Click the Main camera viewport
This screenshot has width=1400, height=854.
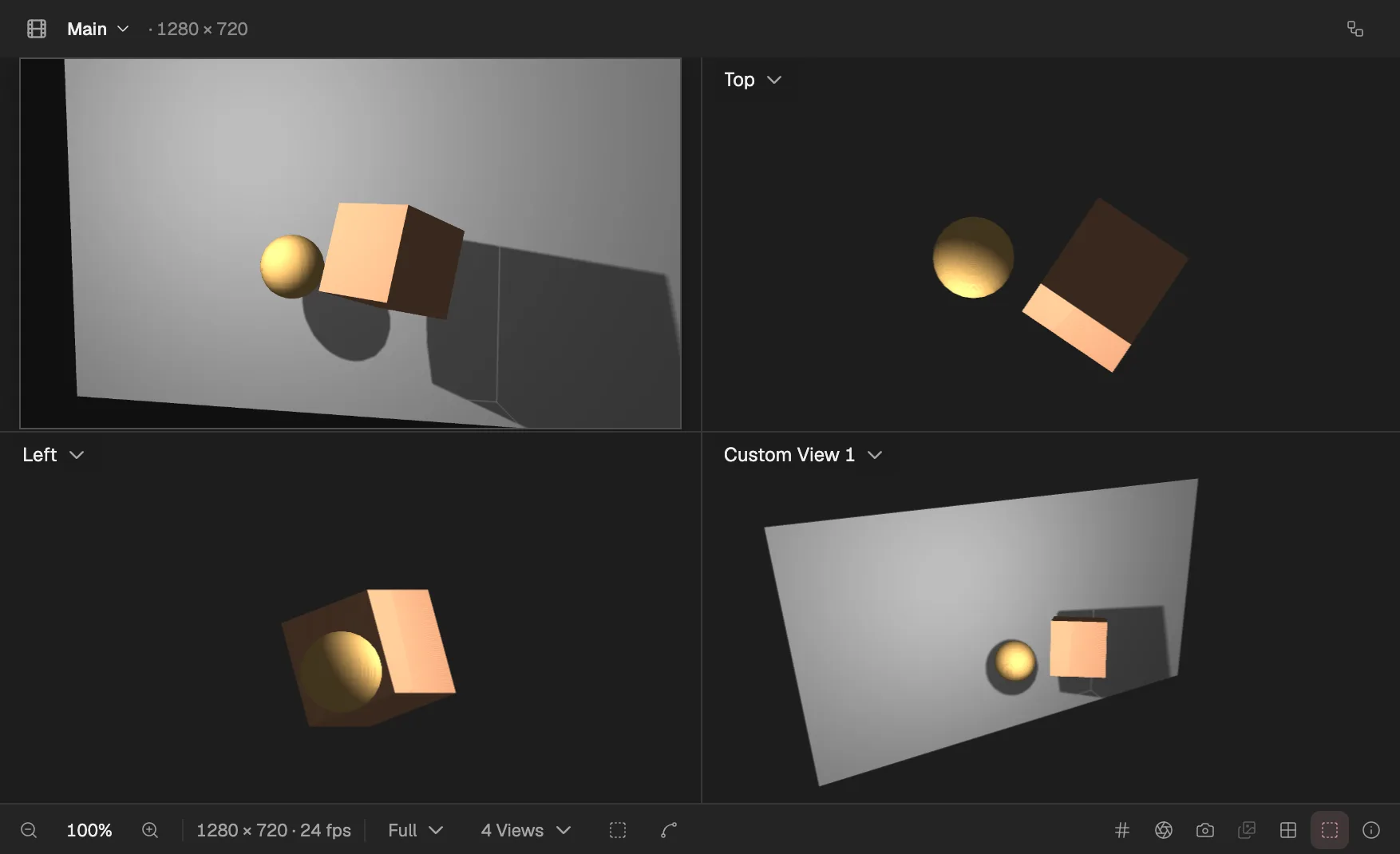(x=350, y=243)
